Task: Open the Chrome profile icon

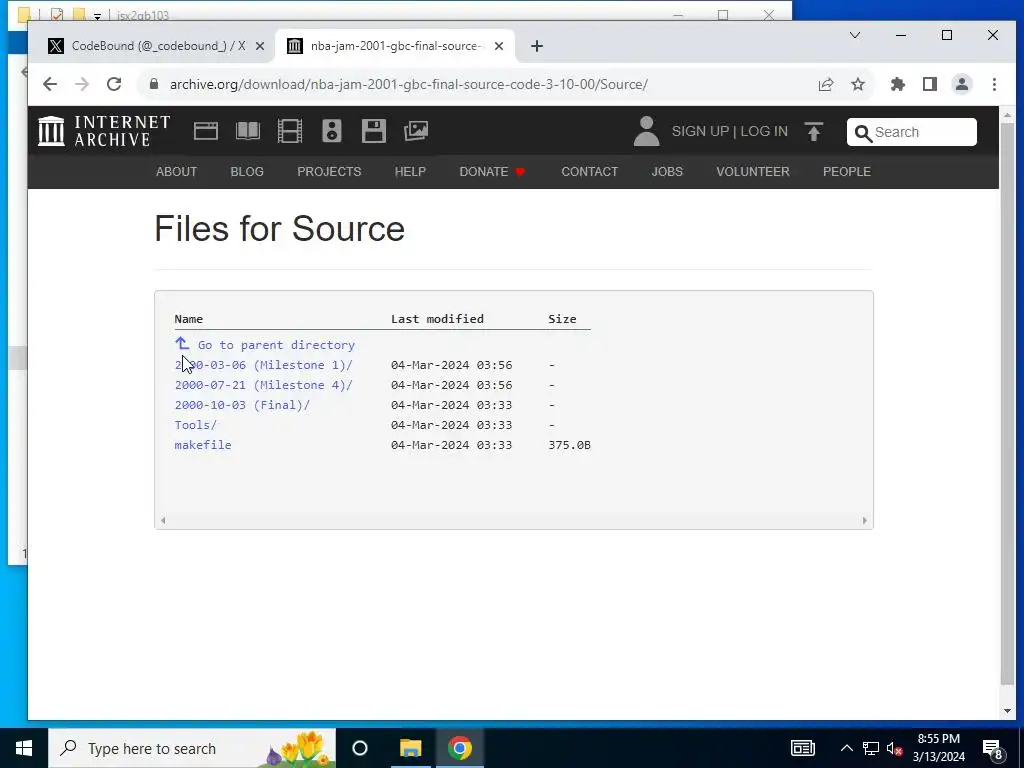Action: (962, 84)
